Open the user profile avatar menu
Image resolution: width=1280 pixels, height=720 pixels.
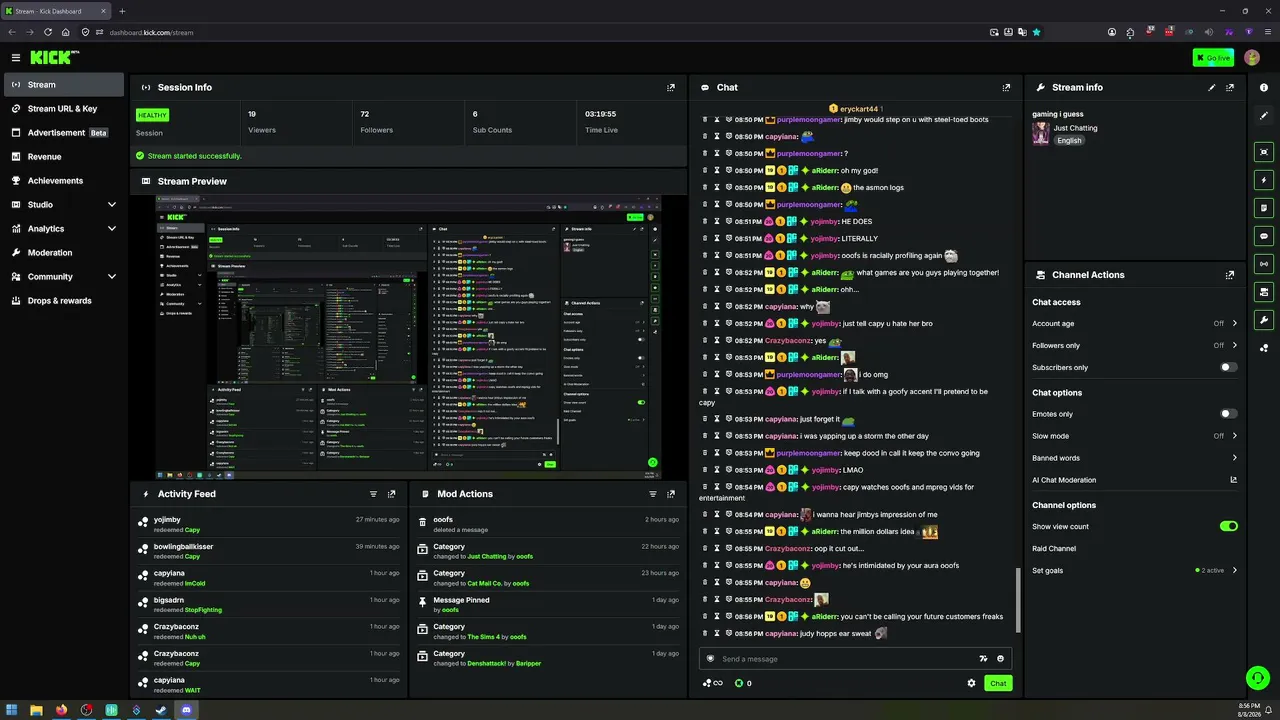[1252, 58]
